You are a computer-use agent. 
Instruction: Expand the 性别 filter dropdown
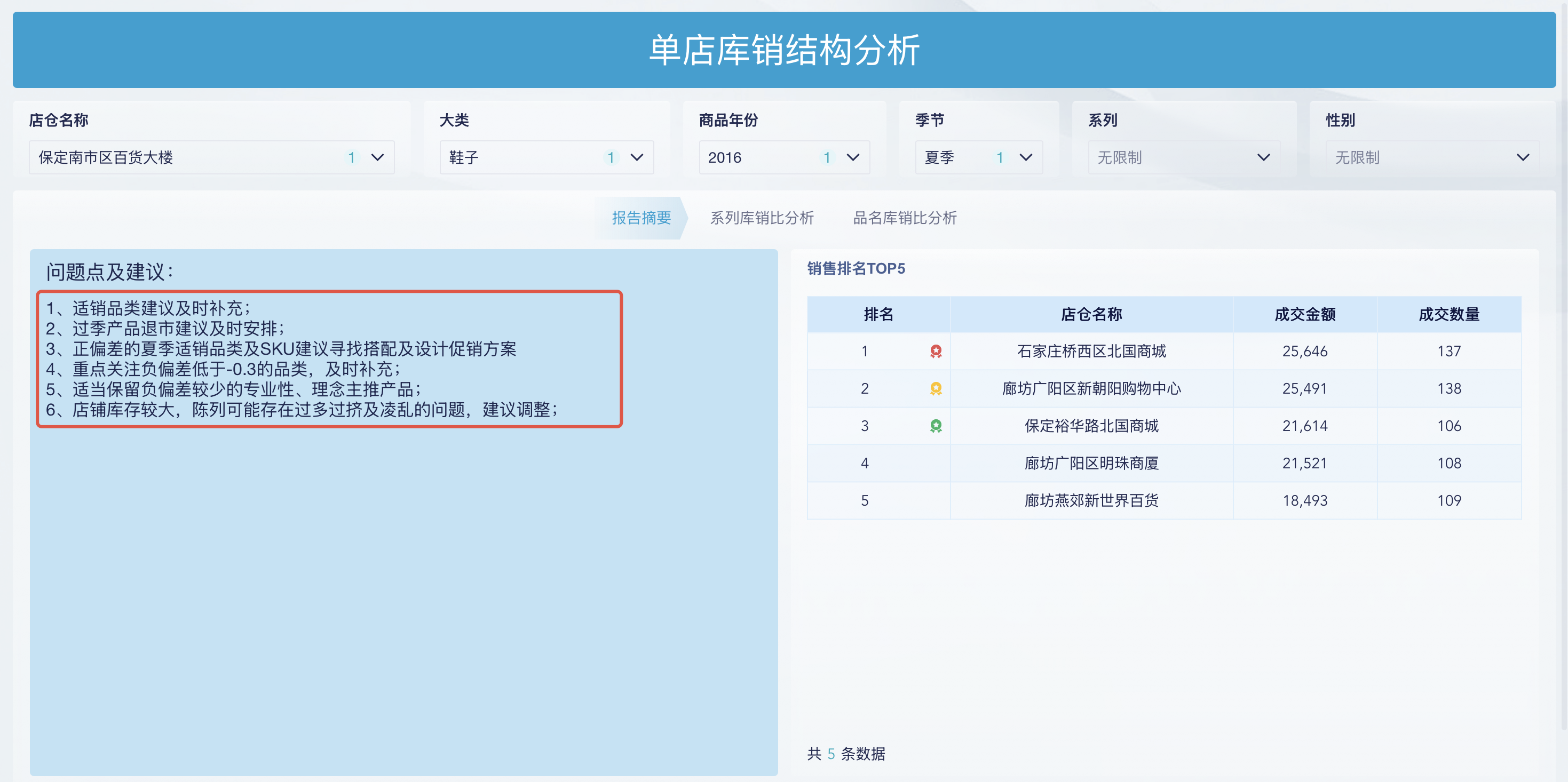pos(1523,157)
